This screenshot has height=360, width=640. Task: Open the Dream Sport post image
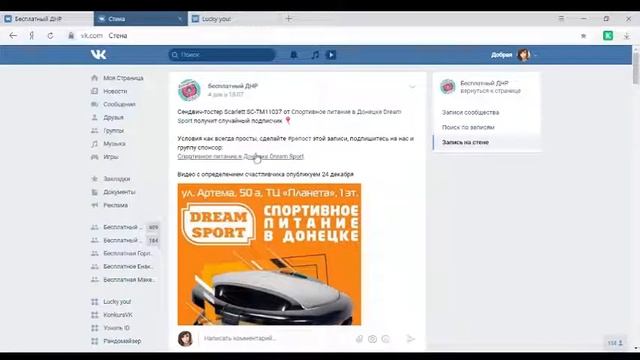(x=269, y=254)
